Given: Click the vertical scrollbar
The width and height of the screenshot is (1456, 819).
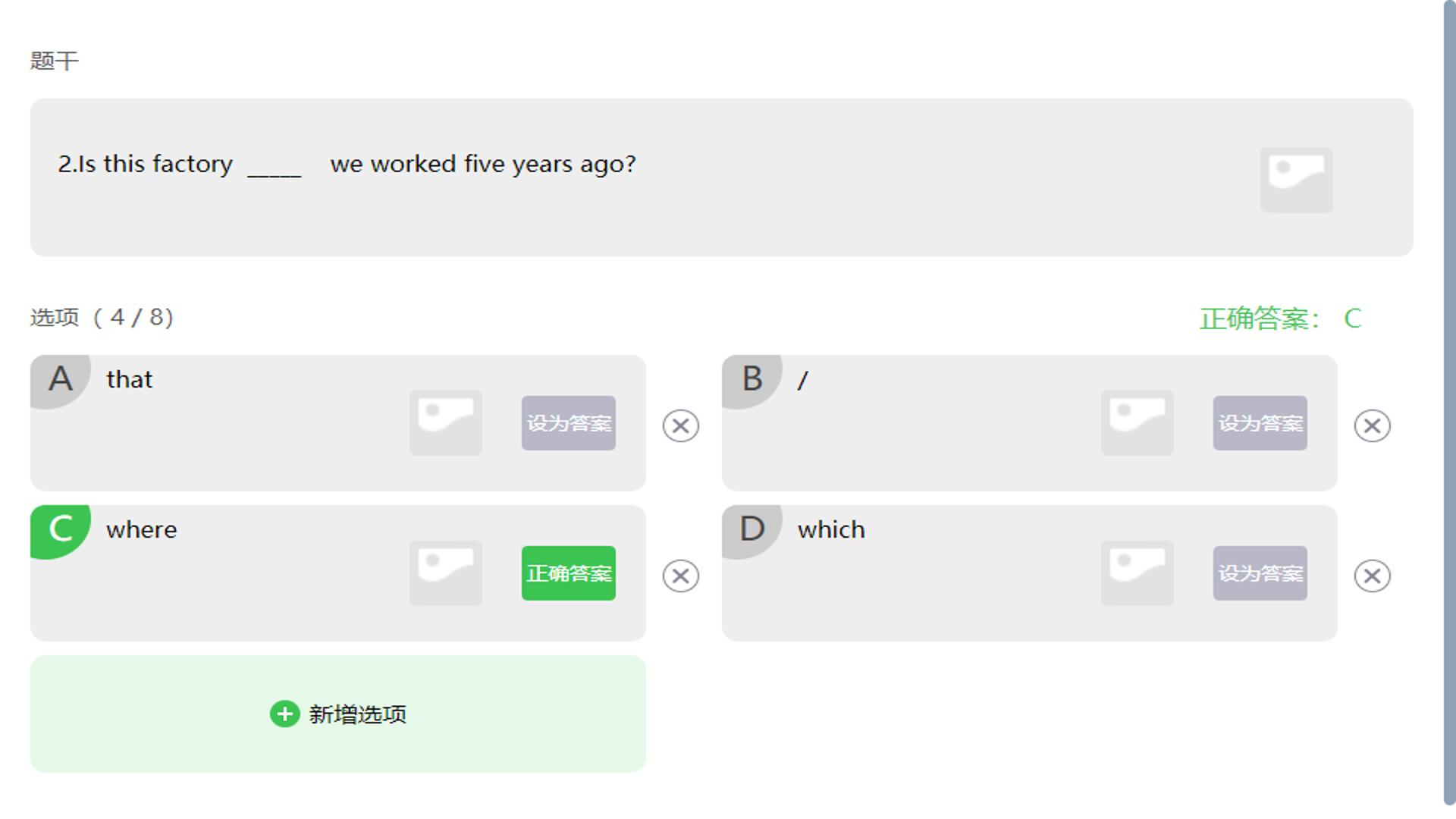Looking at the screenshot, I should (x=1450, y=403).
